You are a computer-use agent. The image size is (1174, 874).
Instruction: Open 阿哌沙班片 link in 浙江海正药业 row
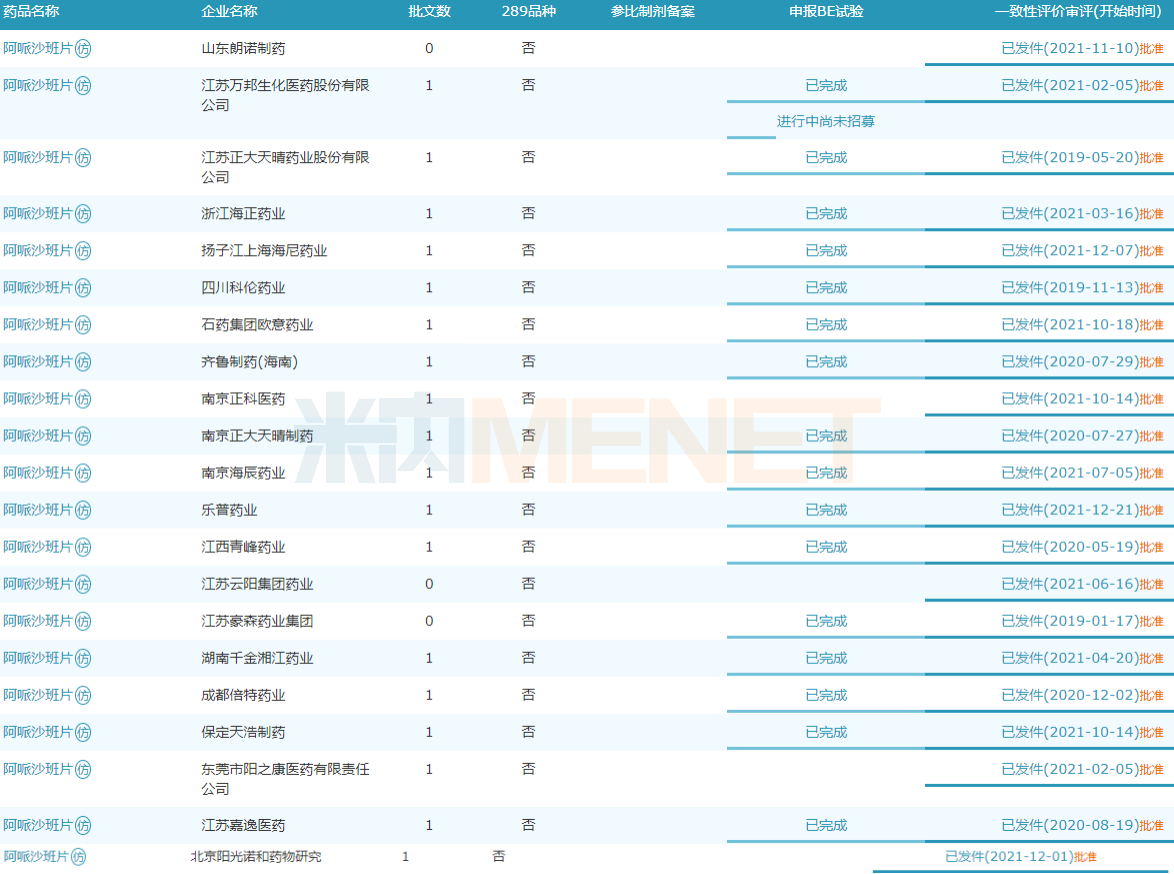(37, 213)
